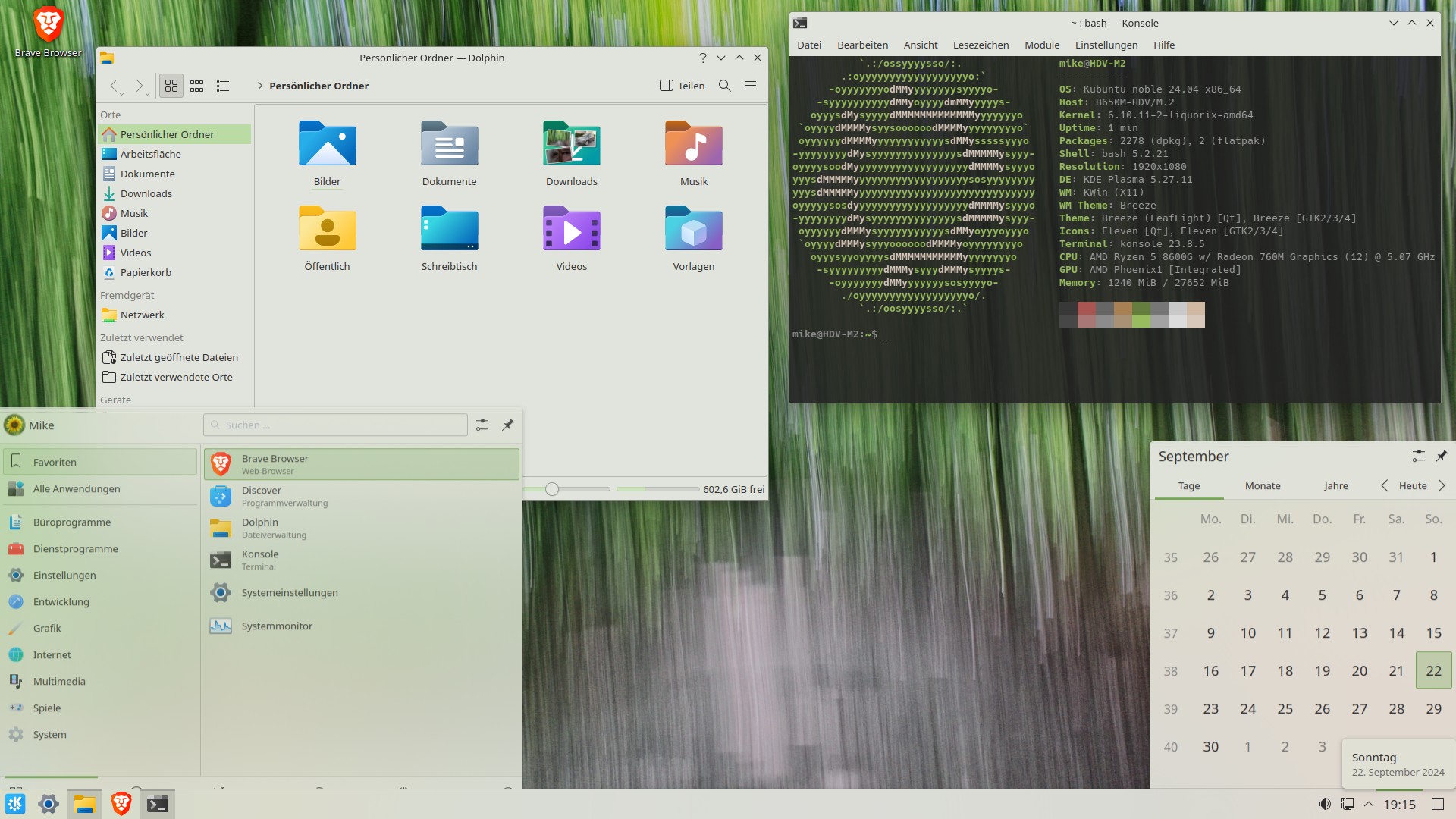This screenshot has width=1456, height=819.
Task: Open search via Dolphin's magnifier icon
Action: click(x=724, y=86)
